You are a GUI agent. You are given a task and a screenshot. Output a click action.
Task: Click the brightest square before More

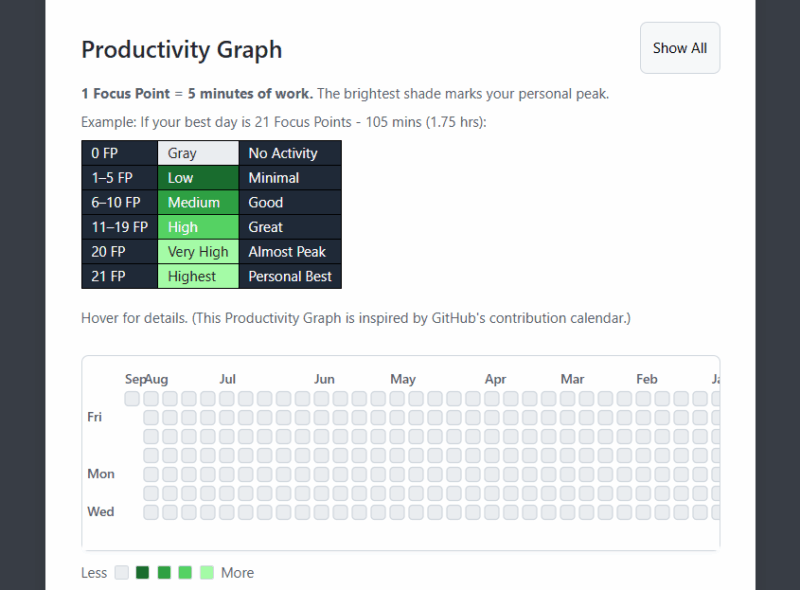click(205, 572)
